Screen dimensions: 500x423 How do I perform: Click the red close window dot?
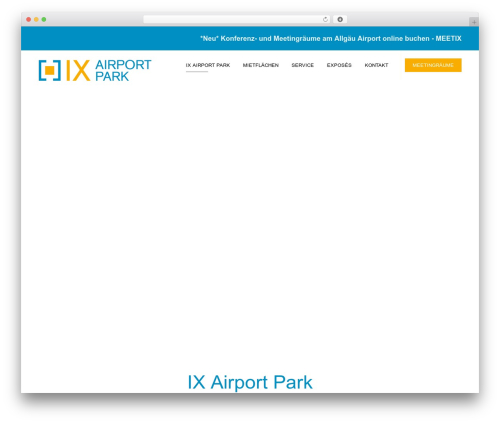[29, 20]
